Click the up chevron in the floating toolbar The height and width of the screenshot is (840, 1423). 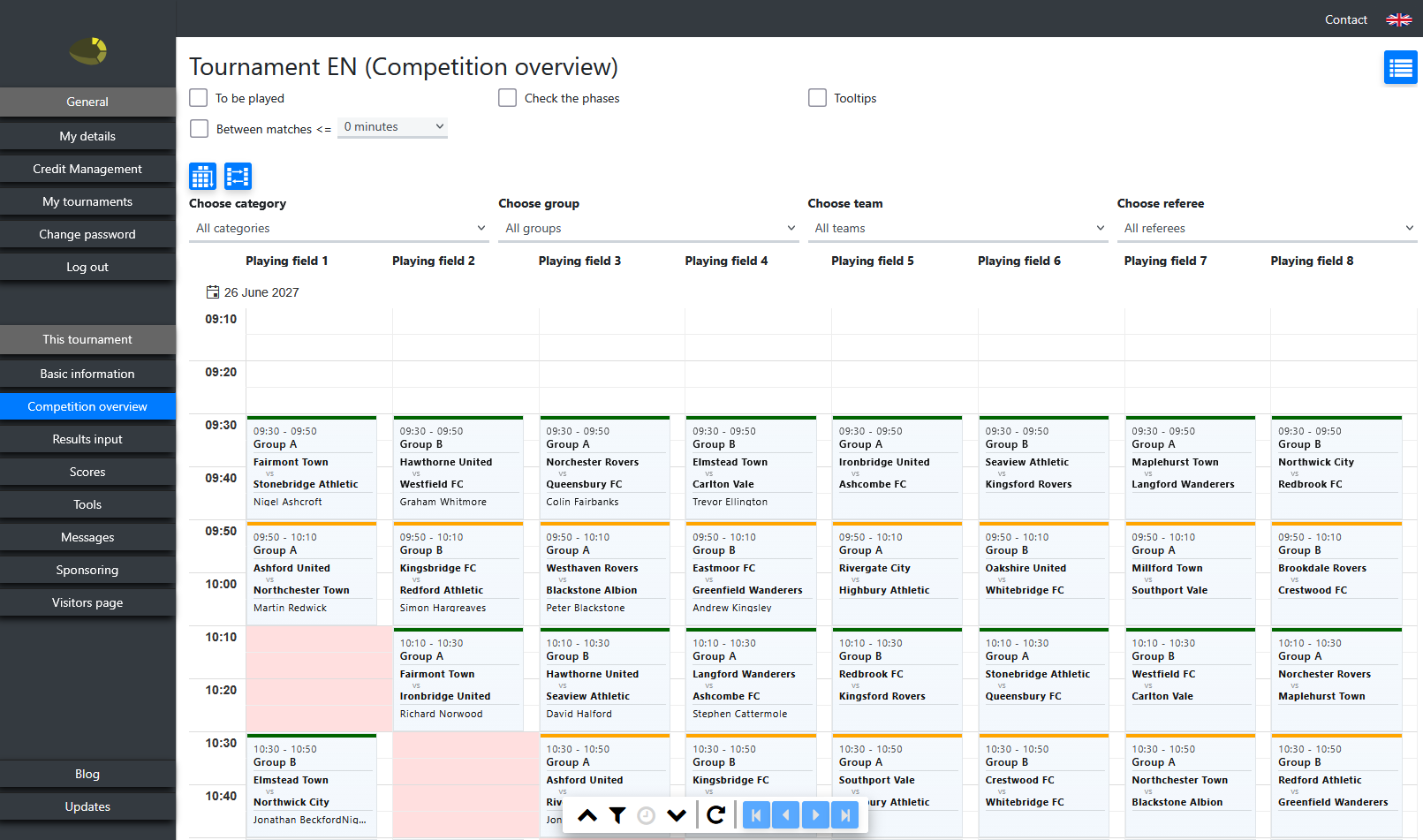(x=587, y=815)
